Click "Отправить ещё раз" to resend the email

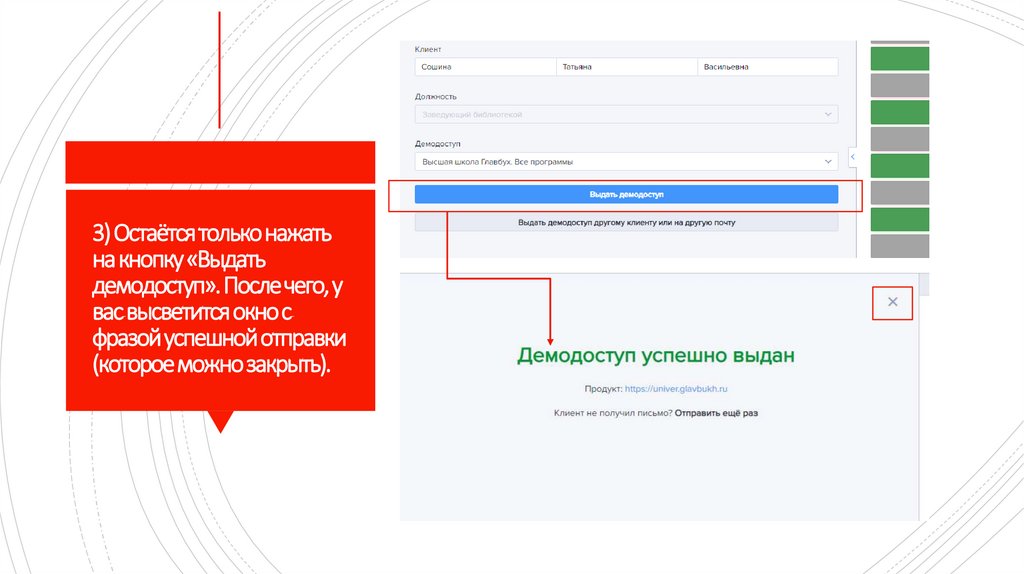(x=716, y=413)
